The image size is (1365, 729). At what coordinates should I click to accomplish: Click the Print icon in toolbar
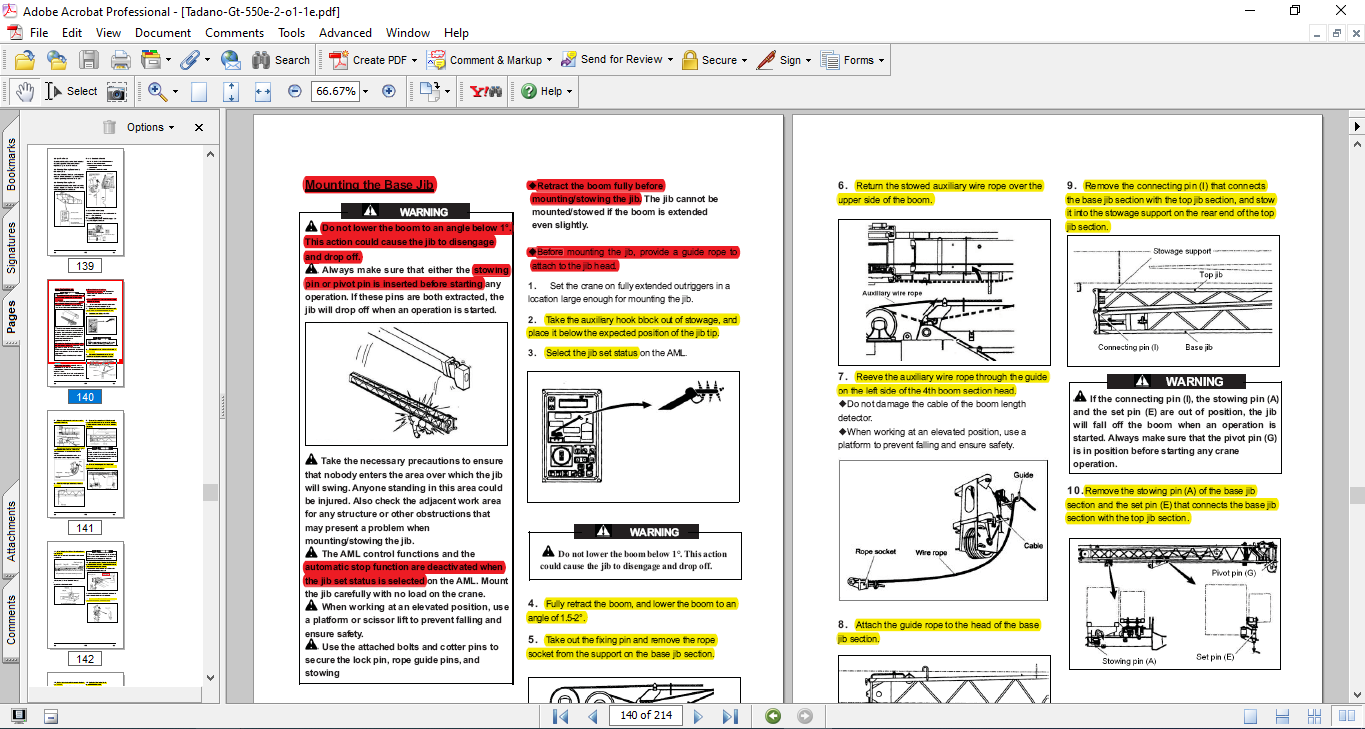click(121, 60)
